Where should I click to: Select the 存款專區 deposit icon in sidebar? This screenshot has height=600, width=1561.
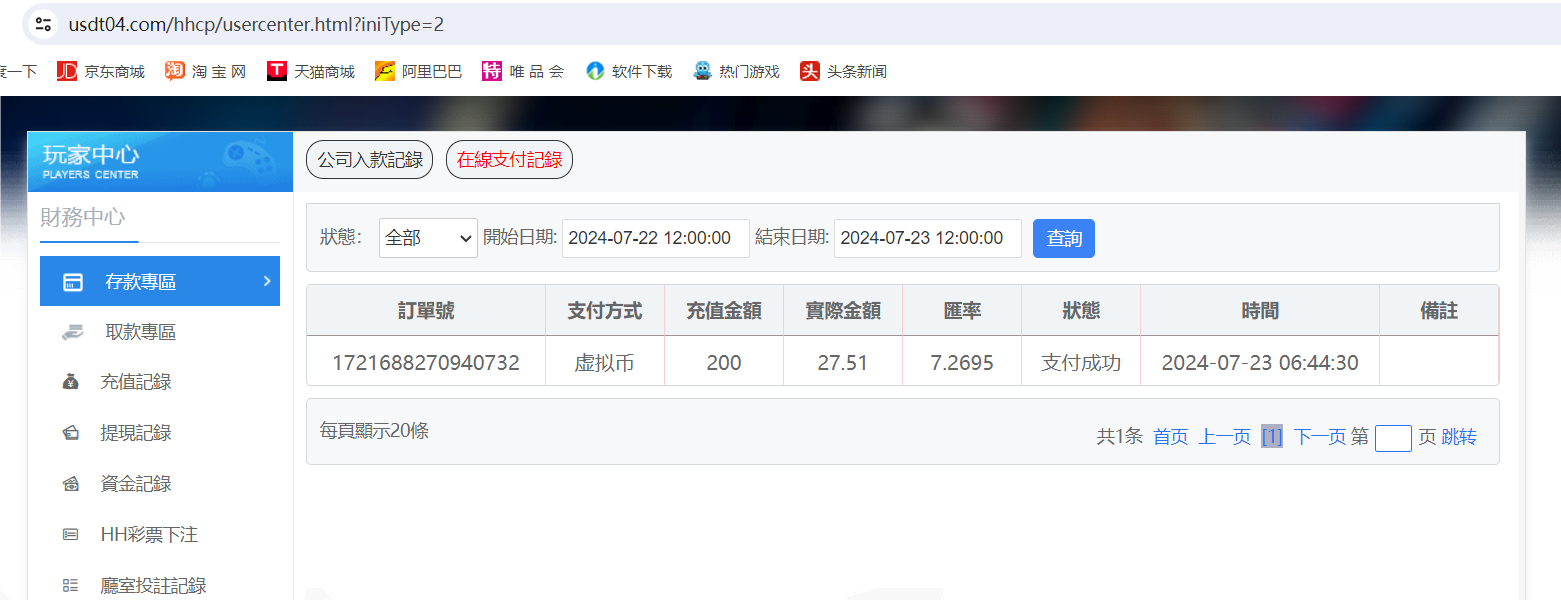coord(70,281)
